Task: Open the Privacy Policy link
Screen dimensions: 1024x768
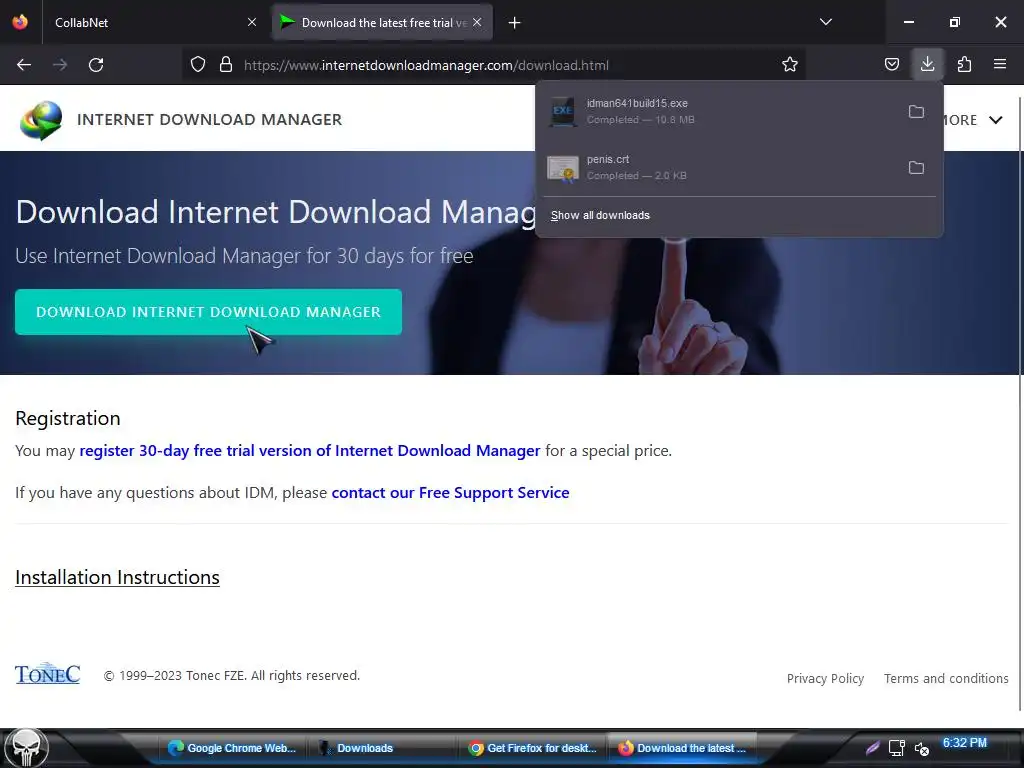Action: point(825,679)
